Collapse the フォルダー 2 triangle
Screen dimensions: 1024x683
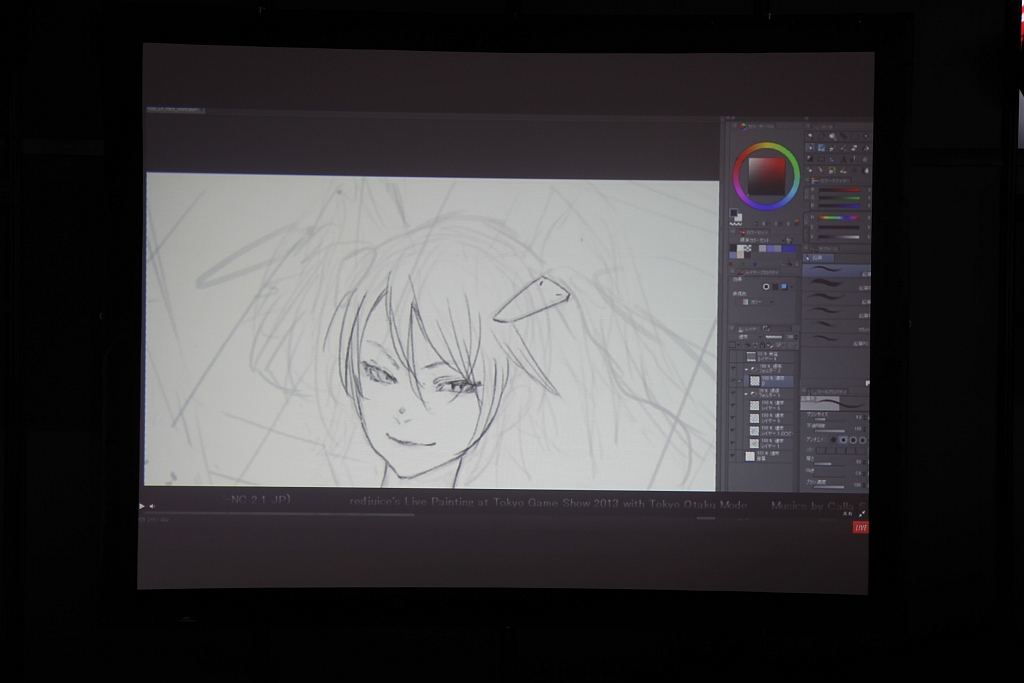(746, 370)
